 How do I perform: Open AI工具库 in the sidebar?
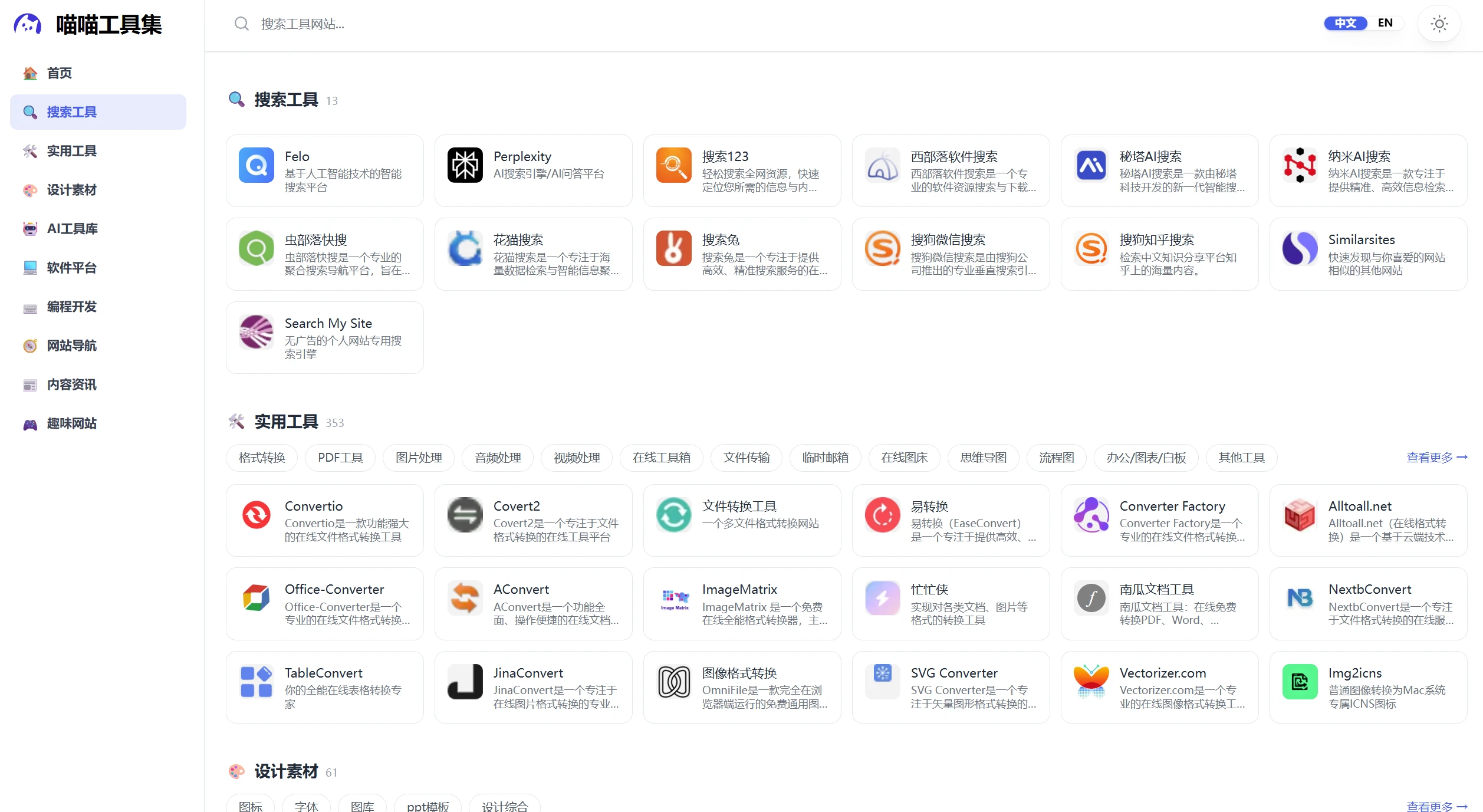click(98, 229)
